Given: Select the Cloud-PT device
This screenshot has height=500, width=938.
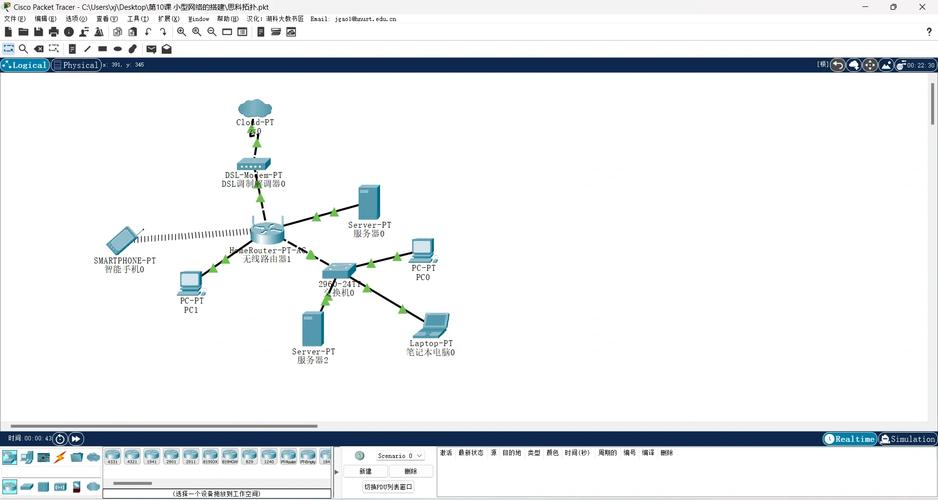Looking at the screenshot, I should [255, 109].
